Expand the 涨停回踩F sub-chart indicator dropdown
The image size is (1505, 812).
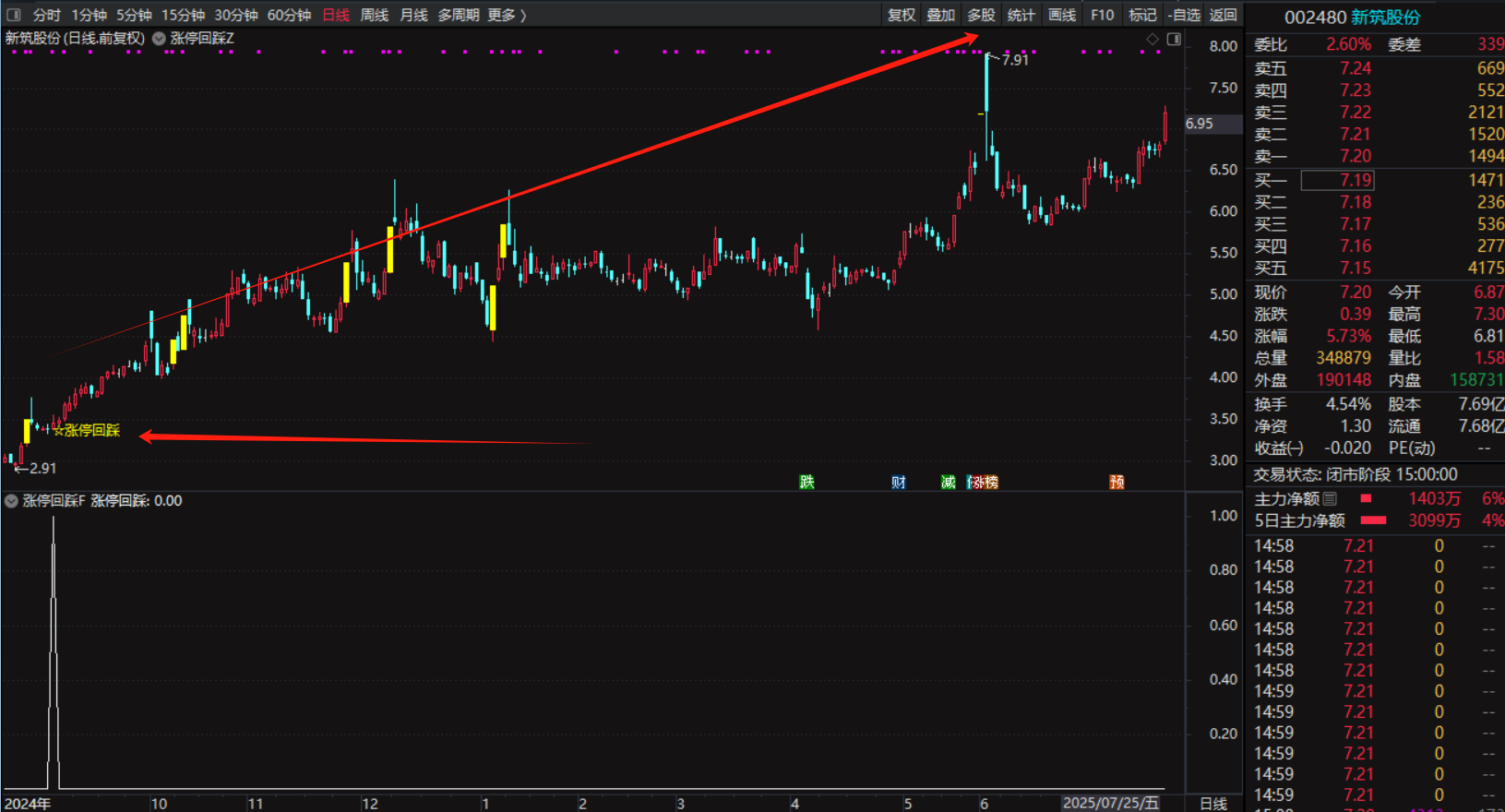[x=11, y=501]
